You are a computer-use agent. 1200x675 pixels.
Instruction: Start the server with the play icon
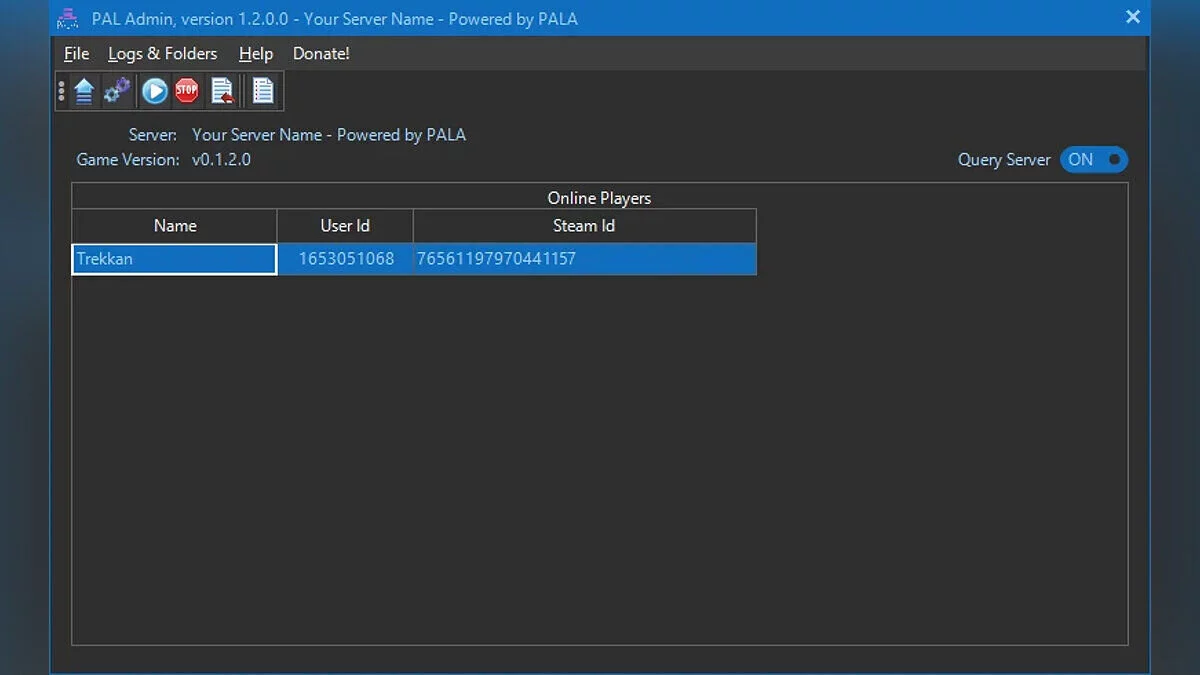tap(154, 91)
